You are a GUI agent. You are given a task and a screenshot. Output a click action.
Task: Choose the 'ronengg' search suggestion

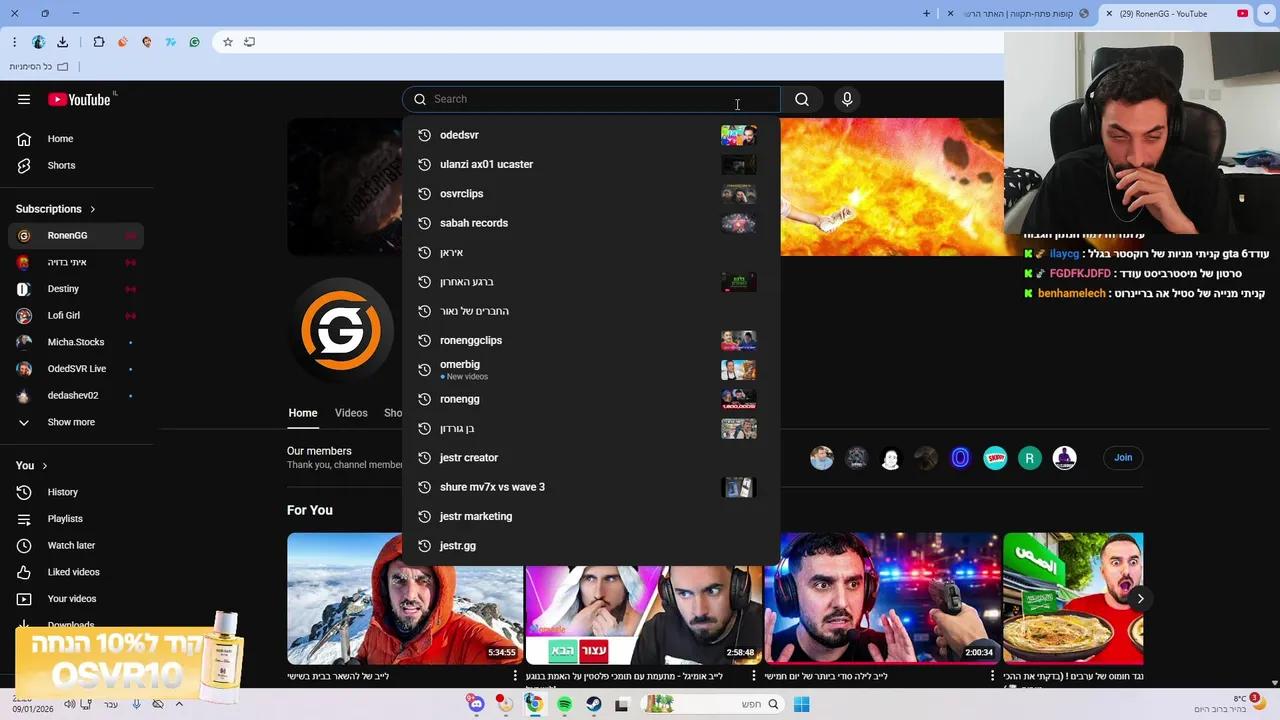(x=590, y=399)
